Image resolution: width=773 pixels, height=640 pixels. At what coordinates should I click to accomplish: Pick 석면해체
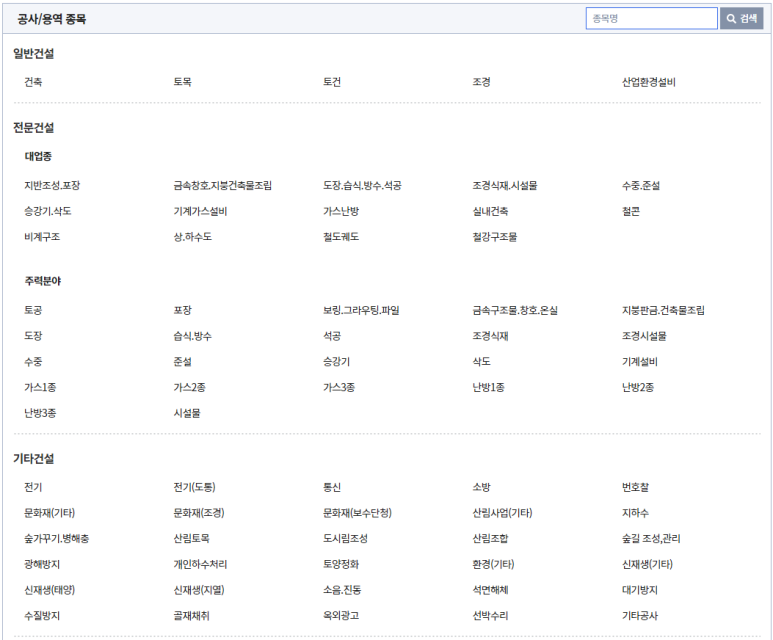pyautogui.click(x=490, y=590)
